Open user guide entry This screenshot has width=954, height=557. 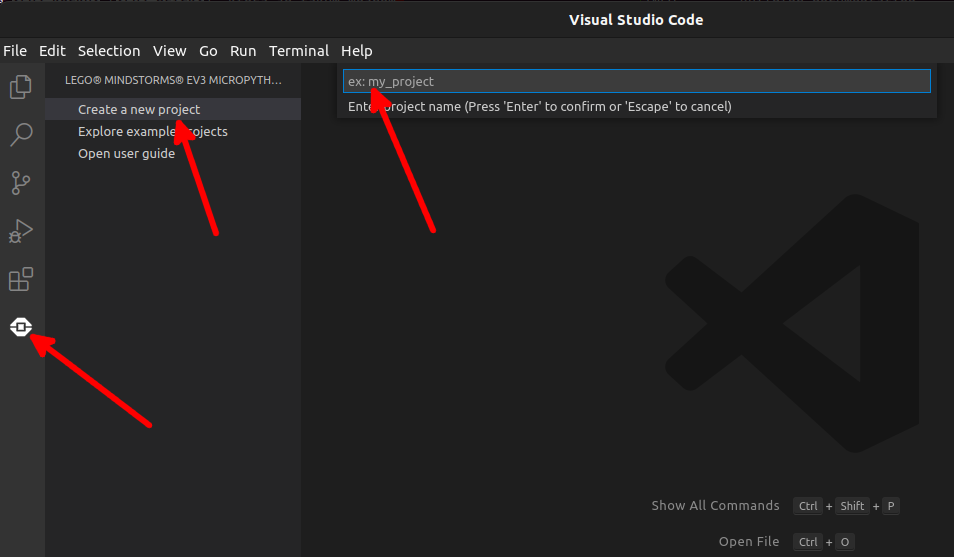tap(126, 153)
